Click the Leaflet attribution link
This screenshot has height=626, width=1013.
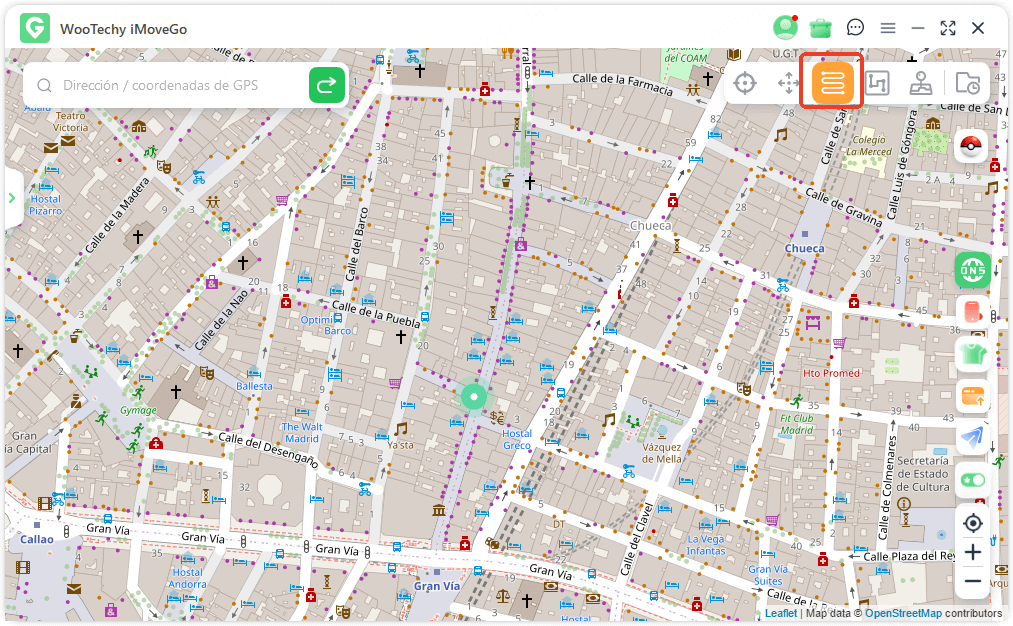(x=780, y=613)
